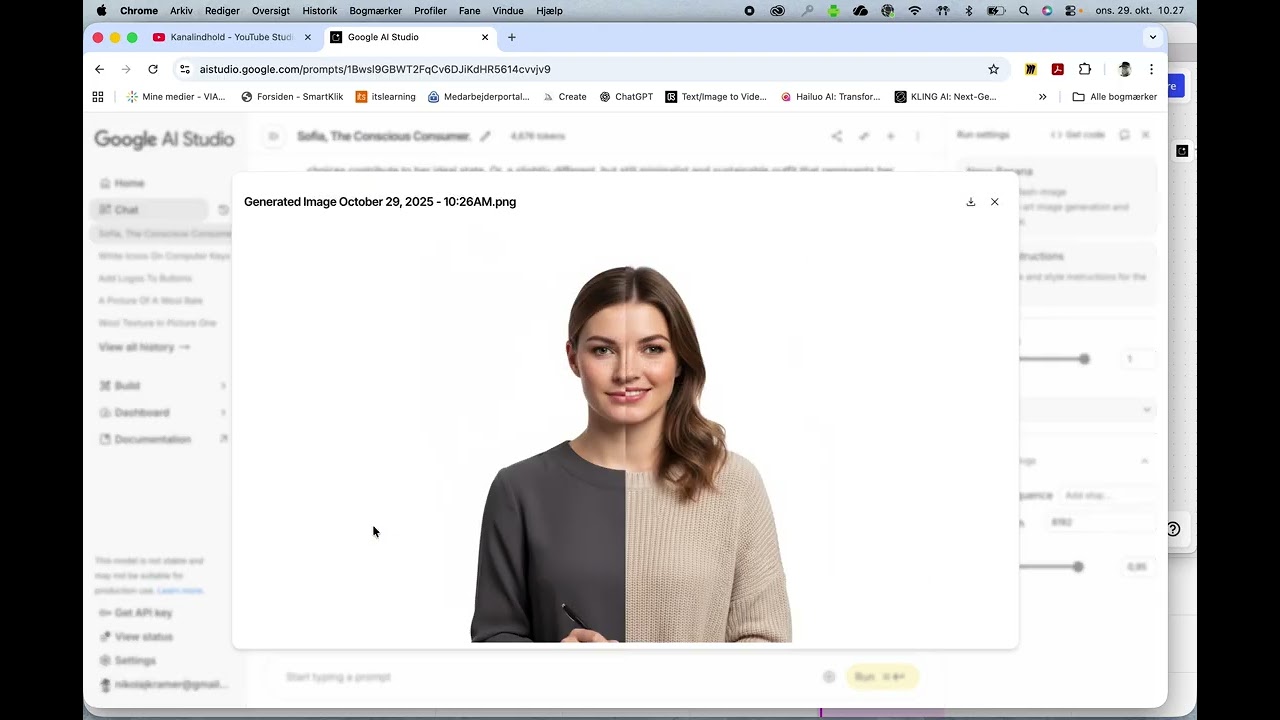Click the address bar URL
1280x720 pixels.
tap(375, 69)
